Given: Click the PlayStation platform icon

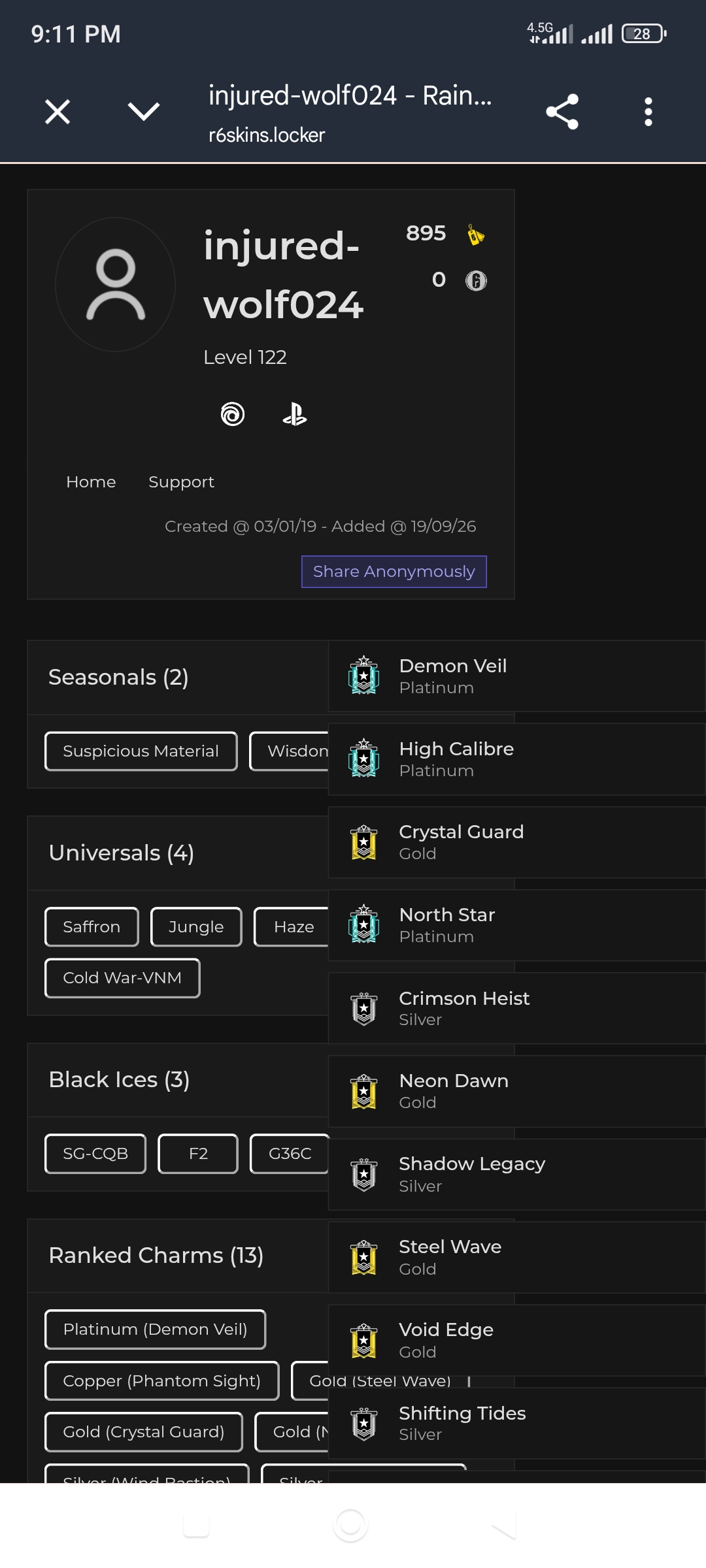Looking at the screenshot, I should [x=295, y=414].
